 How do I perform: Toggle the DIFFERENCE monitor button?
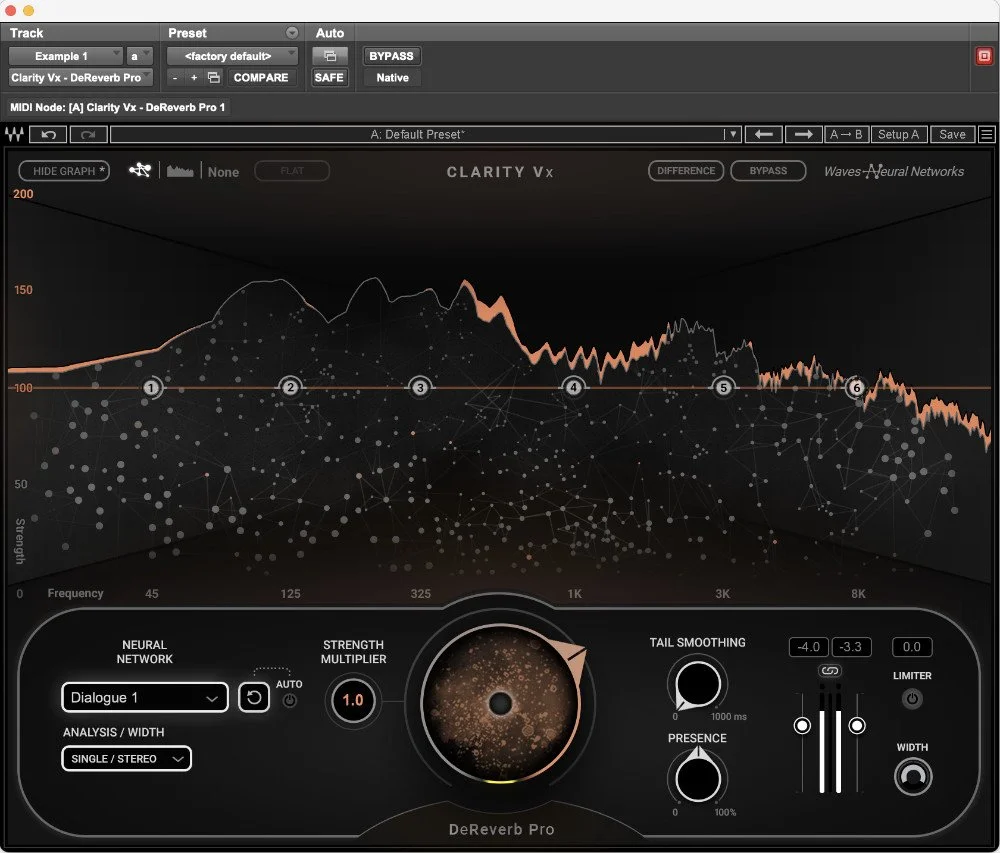(686, 171)
